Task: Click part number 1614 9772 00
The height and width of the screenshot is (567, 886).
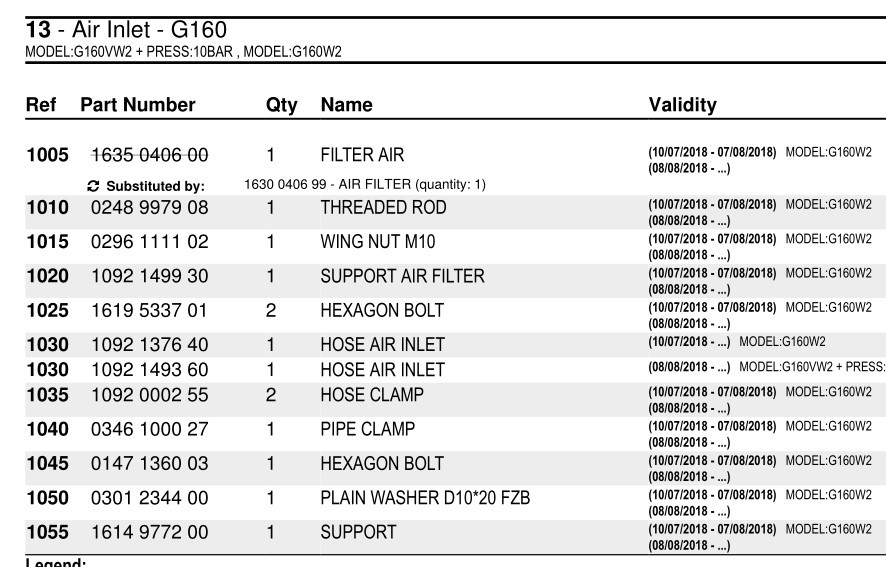Action: (x=149, y=532)
